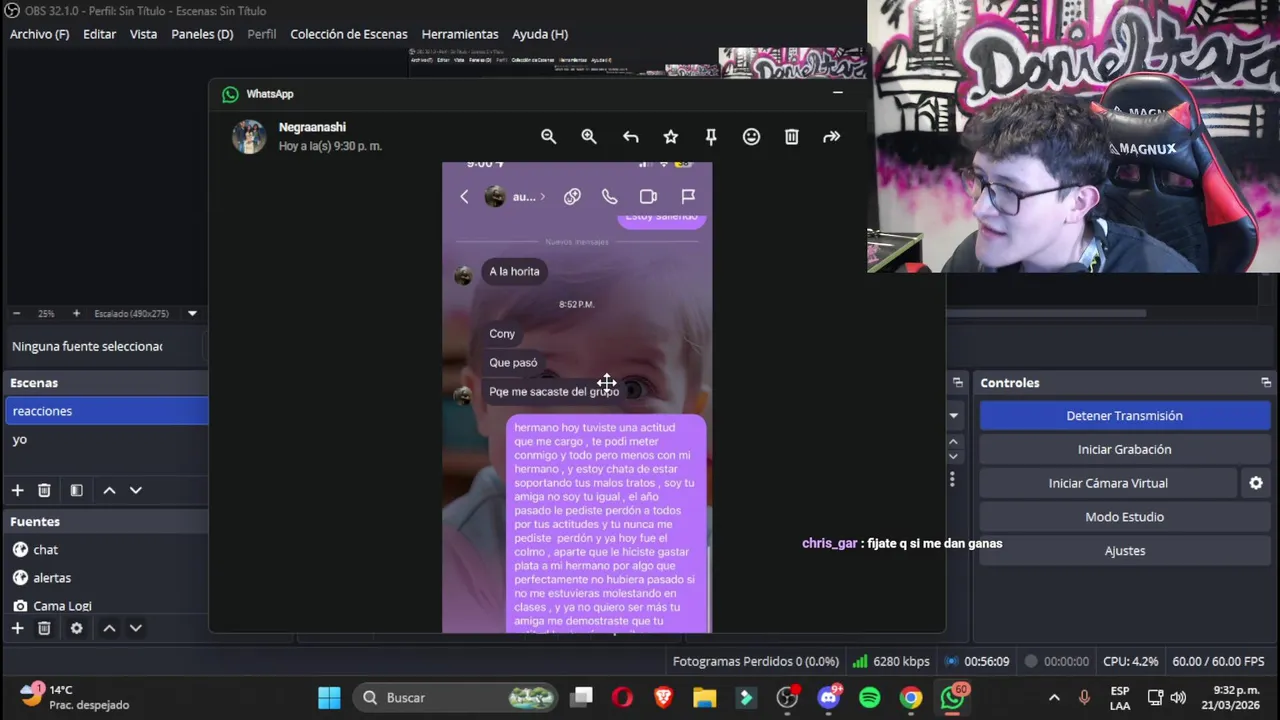Undock the panel left of Controles
1280x720 pixels.
pos(957,383)
